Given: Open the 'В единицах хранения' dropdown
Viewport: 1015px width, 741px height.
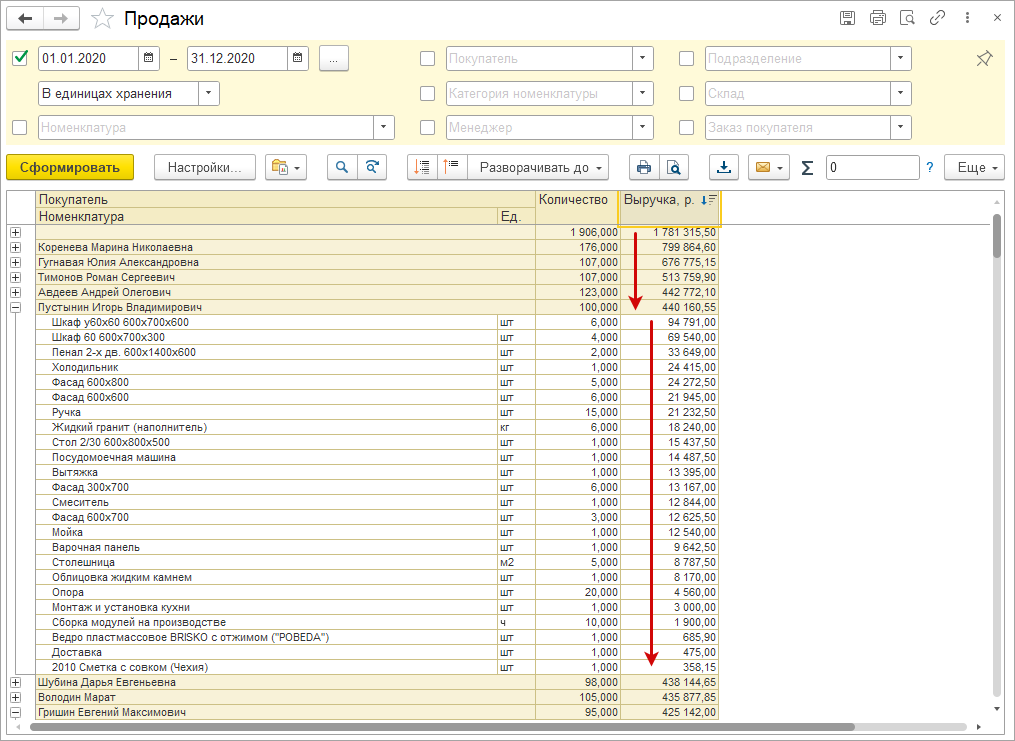Looking at the screenshot, I should 209,94.
